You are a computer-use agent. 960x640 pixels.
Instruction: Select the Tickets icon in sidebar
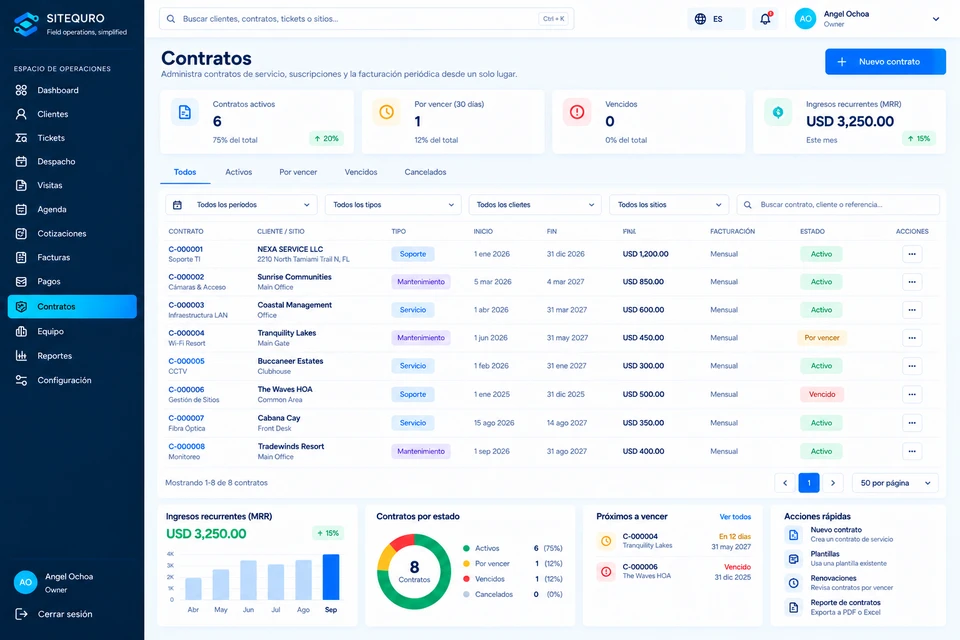point(21,138)
